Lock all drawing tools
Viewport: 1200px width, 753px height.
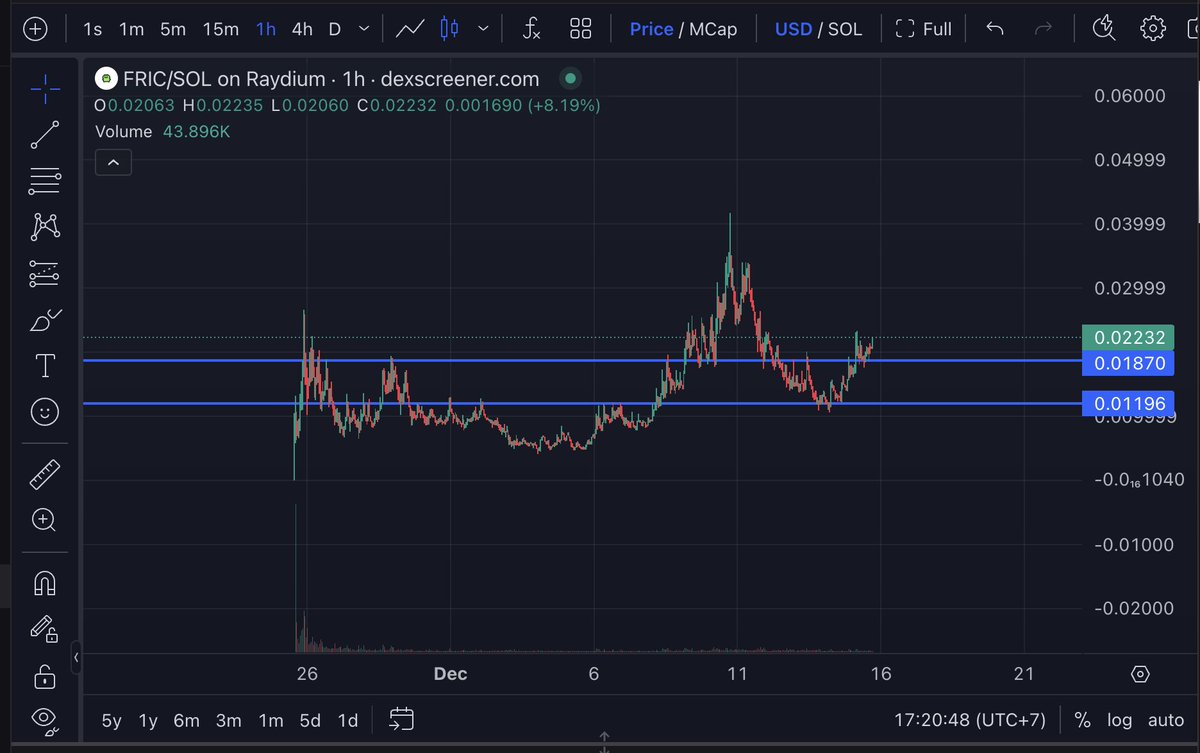pyautogui.click(x=45, y=675)
